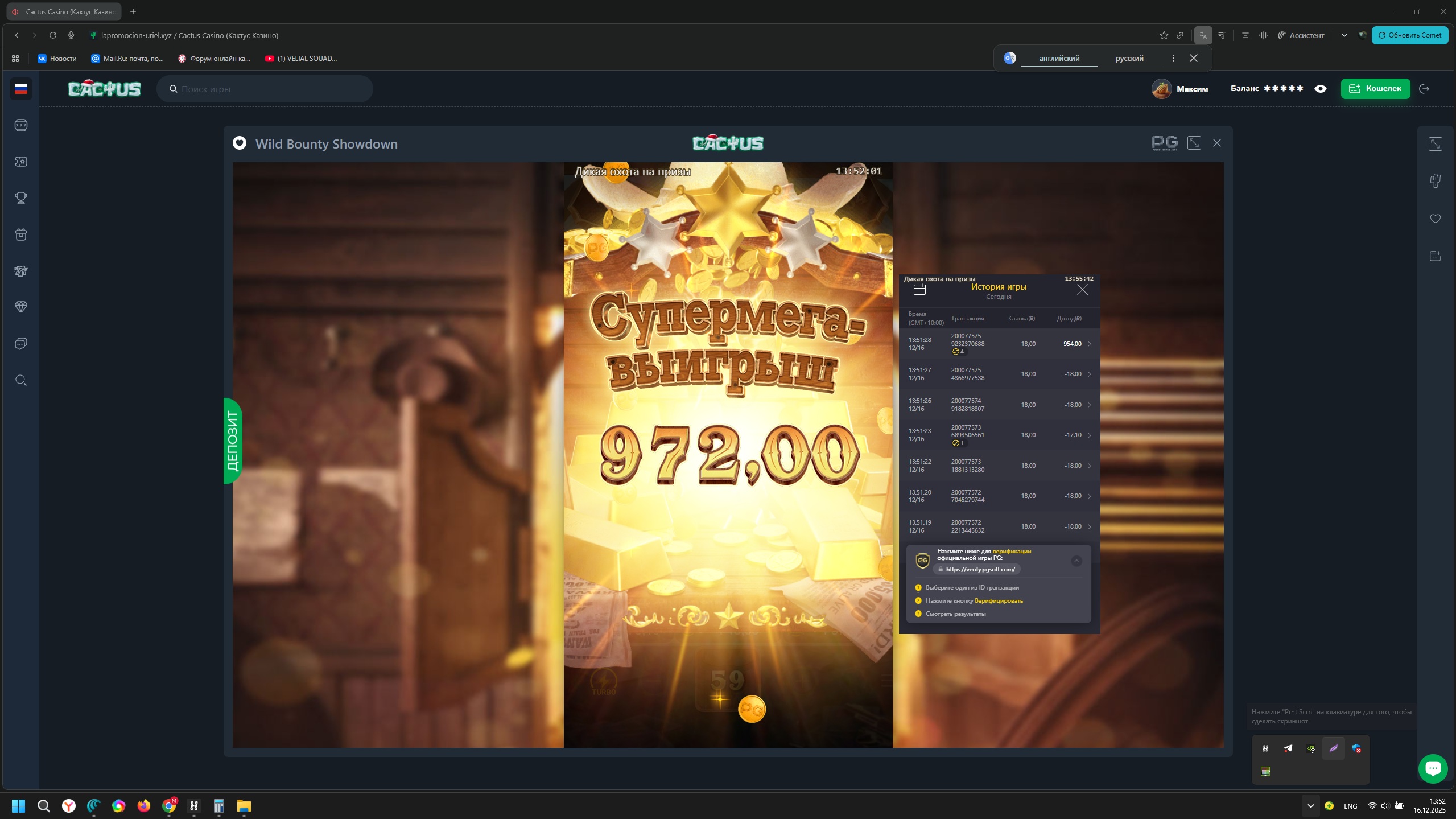Open the slots sidebar icon
This screenshot has width=1456, height=819.
pos(21,125)
